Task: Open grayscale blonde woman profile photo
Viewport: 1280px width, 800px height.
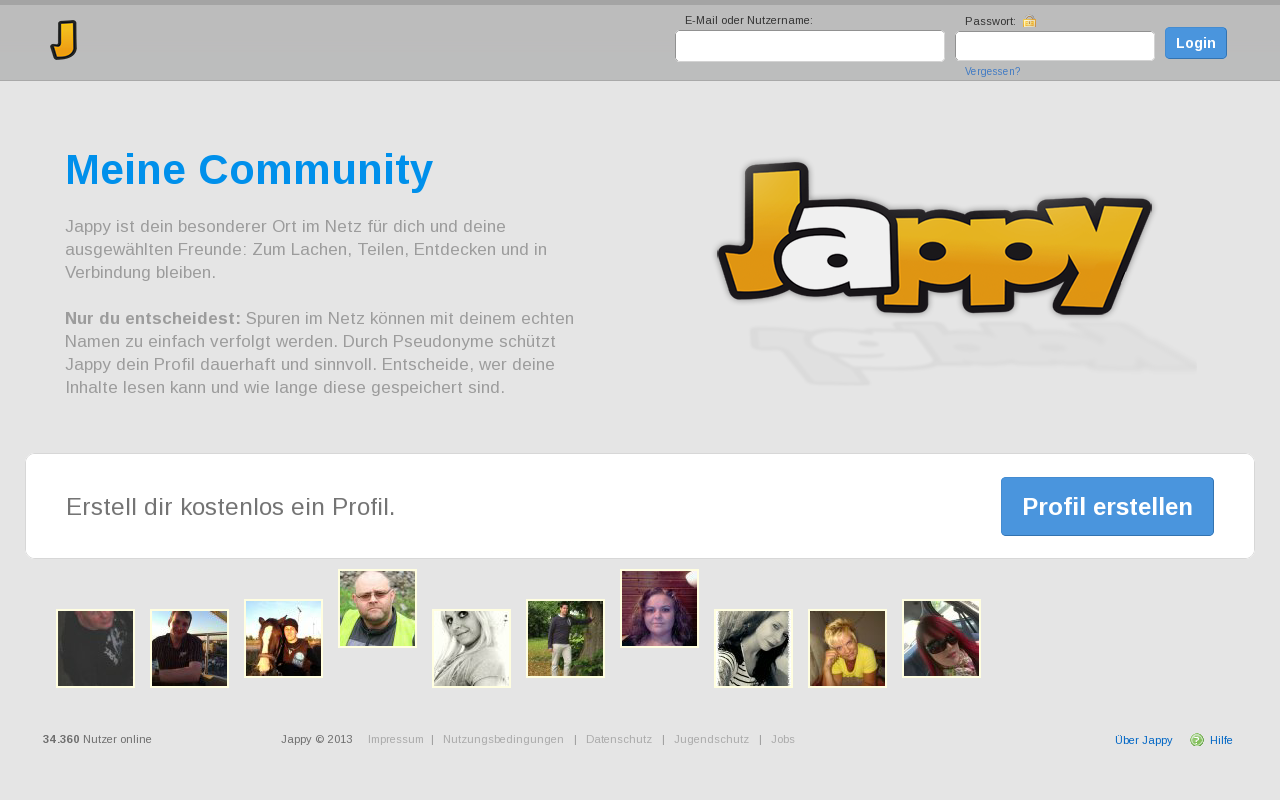Action: (x=471, y=649)
